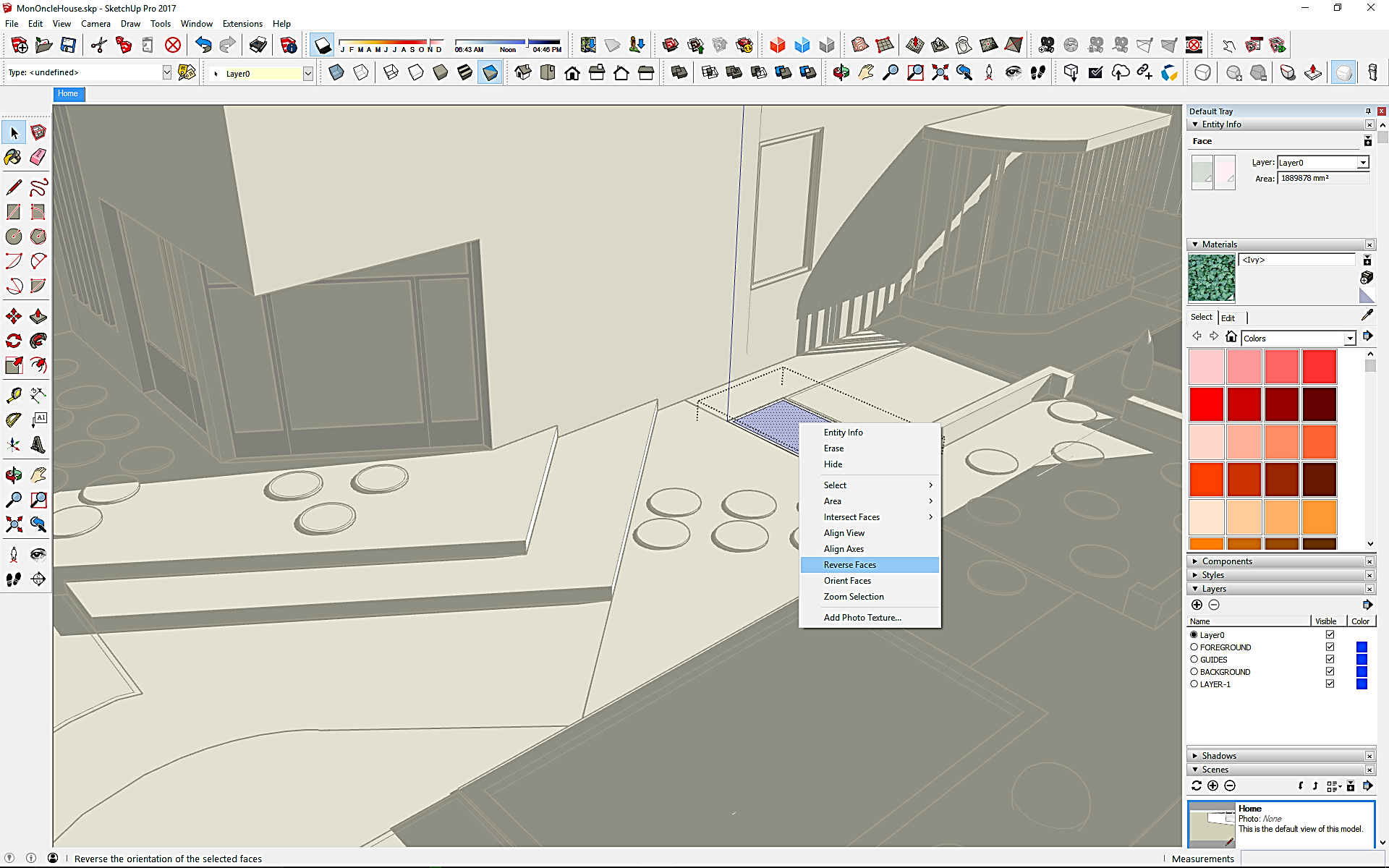Click Add Layer plus icon
Image resolution: width=1389 pixels, height=868 pixels.
pyautogui.click(x=1197, y=605)
